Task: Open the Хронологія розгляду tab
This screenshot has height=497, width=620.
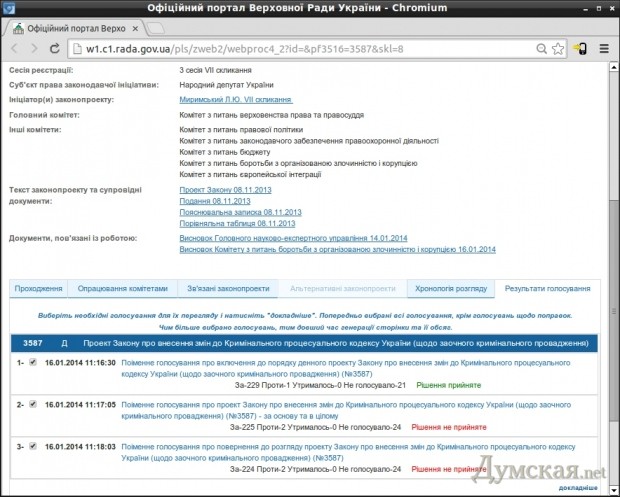Action: (x=448, y=289)
